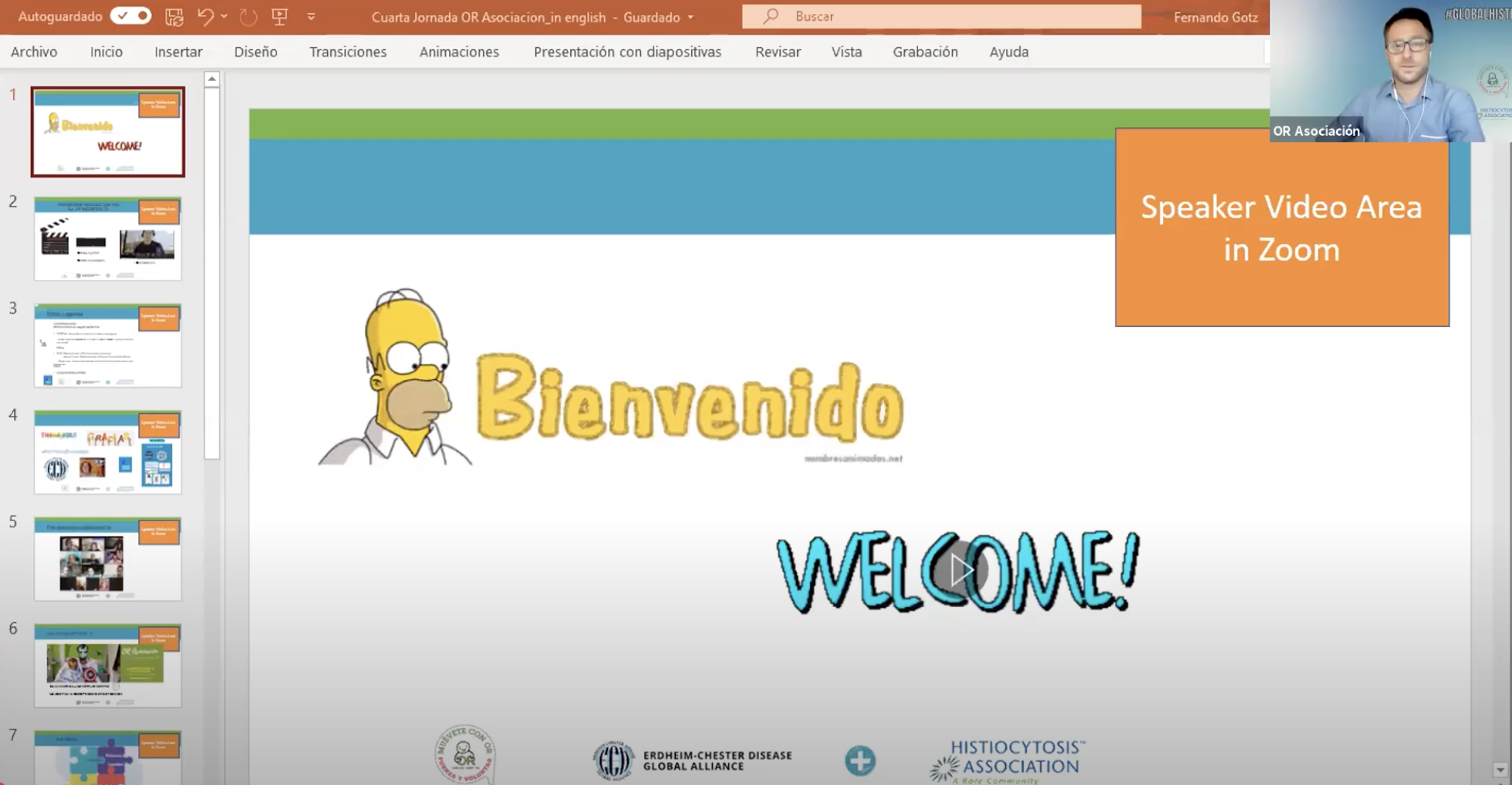This screenshot has width=1512, height=785.
Task: Play the WELCOME media clip
Action: pos(960,571)
